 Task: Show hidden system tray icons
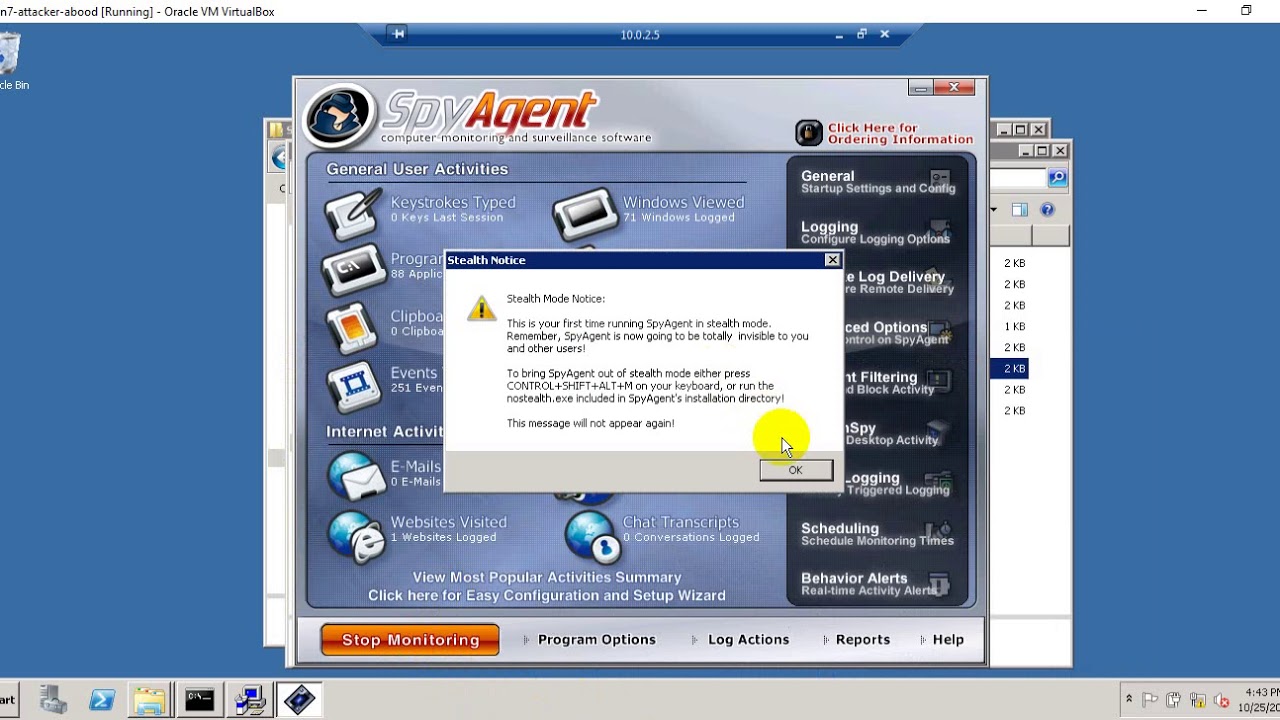coord(1129,700)
